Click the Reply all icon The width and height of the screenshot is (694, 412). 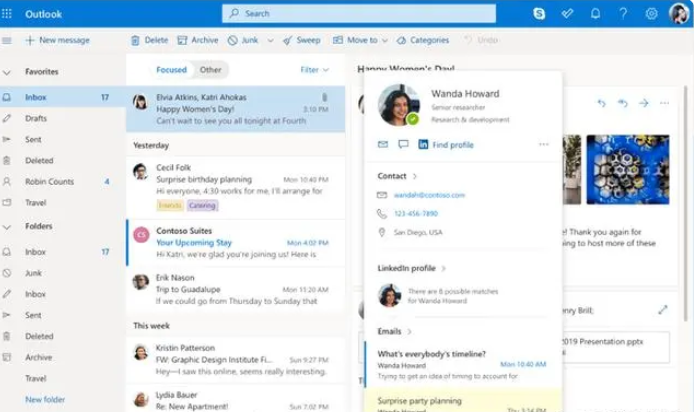[x=623, y=103]
